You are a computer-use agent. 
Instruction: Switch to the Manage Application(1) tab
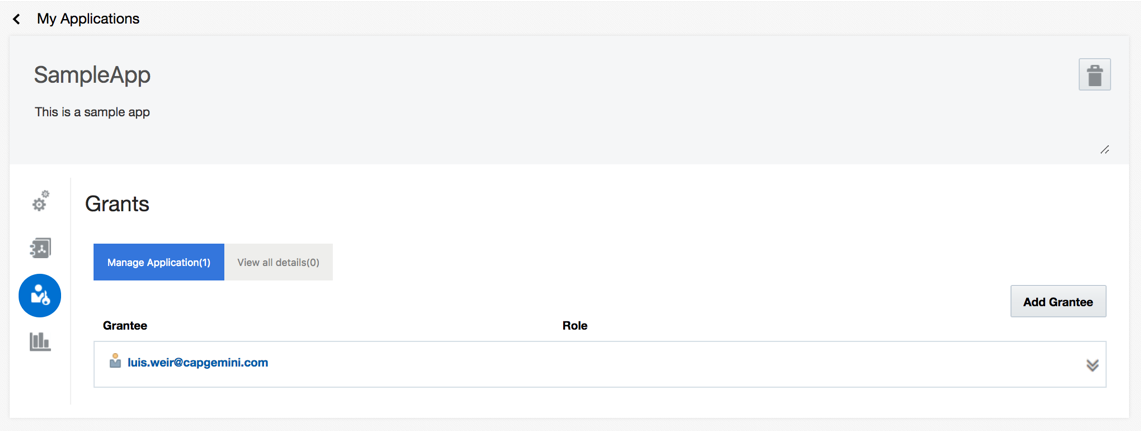tap(159, 262)
